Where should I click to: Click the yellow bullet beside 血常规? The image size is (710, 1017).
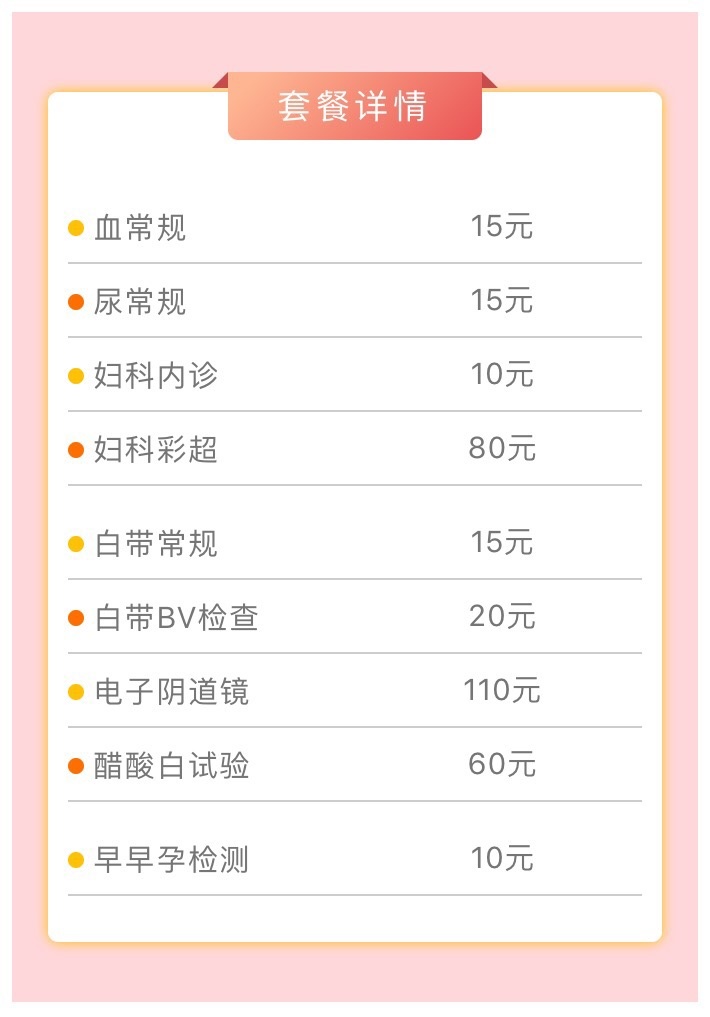[76, 228]
